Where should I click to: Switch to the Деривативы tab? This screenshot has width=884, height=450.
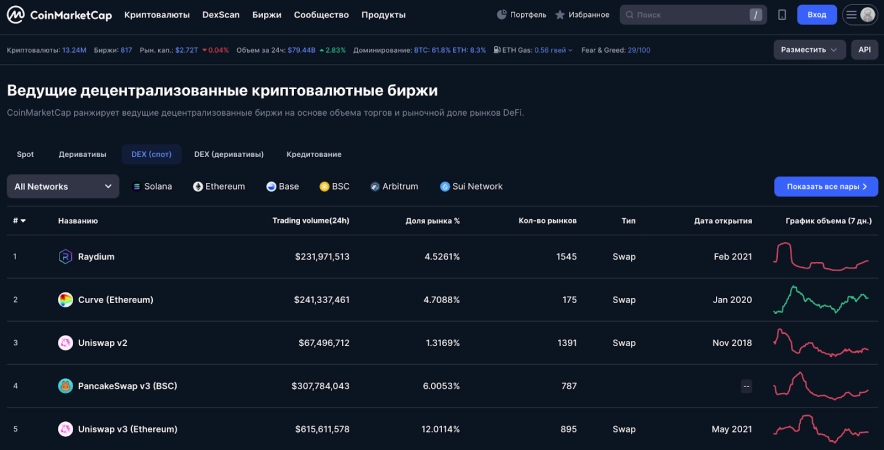click(82, 154)
